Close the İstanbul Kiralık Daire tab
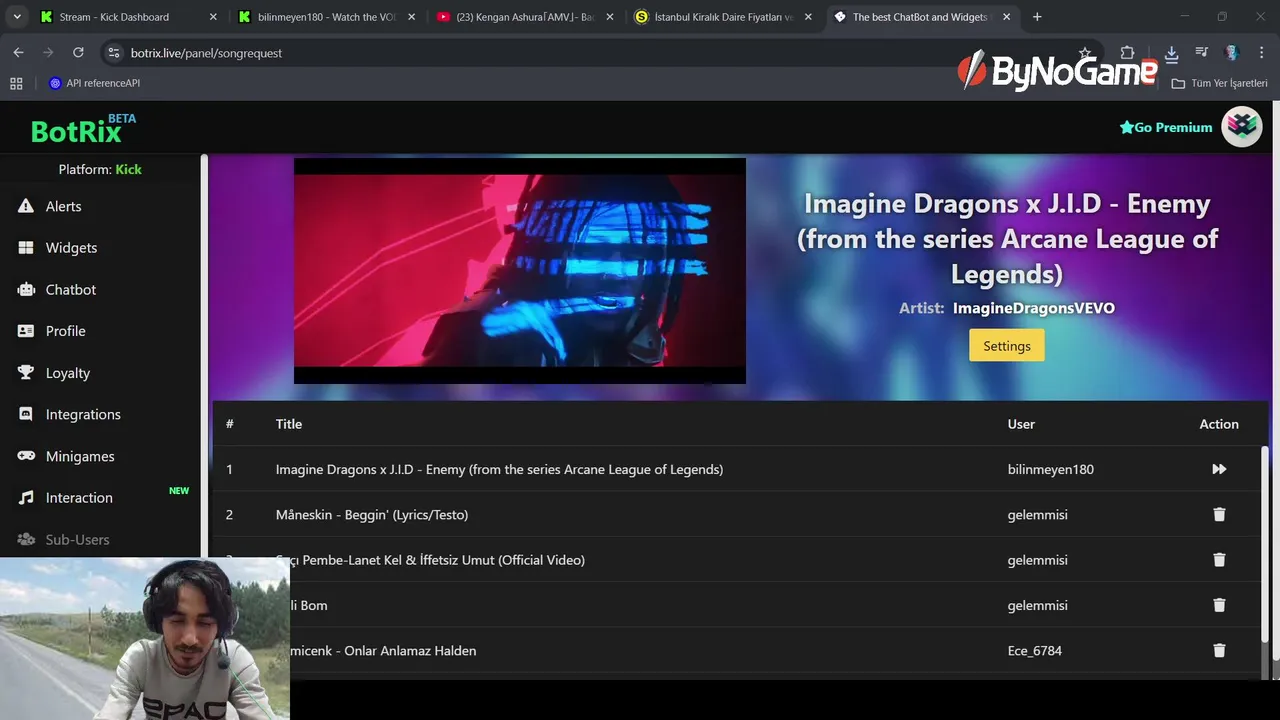The image size is (1280, 720). [x=808, y=17]
